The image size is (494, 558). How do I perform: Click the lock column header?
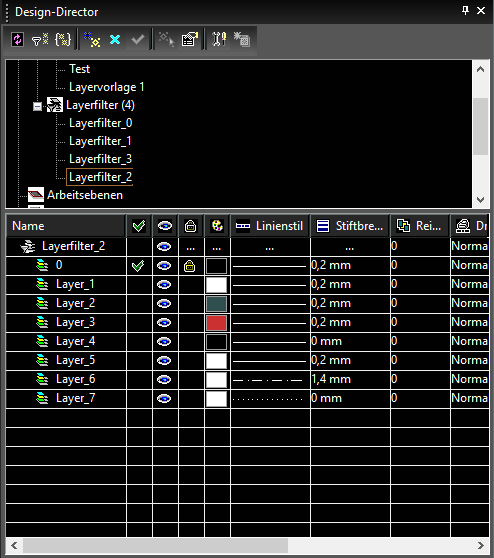[191, 226]
